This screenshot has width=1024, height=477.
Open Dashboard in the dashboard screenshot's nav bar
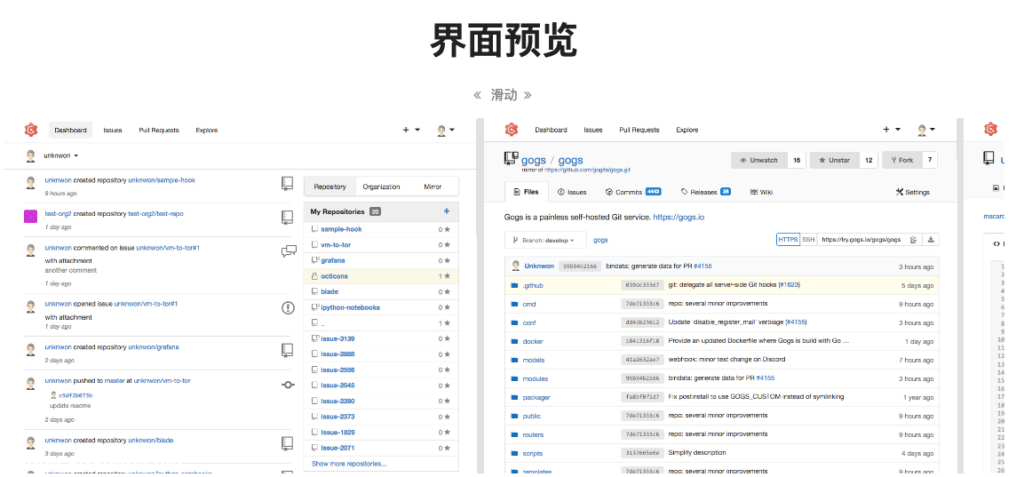pyautogui.click(x=71, y=130)
